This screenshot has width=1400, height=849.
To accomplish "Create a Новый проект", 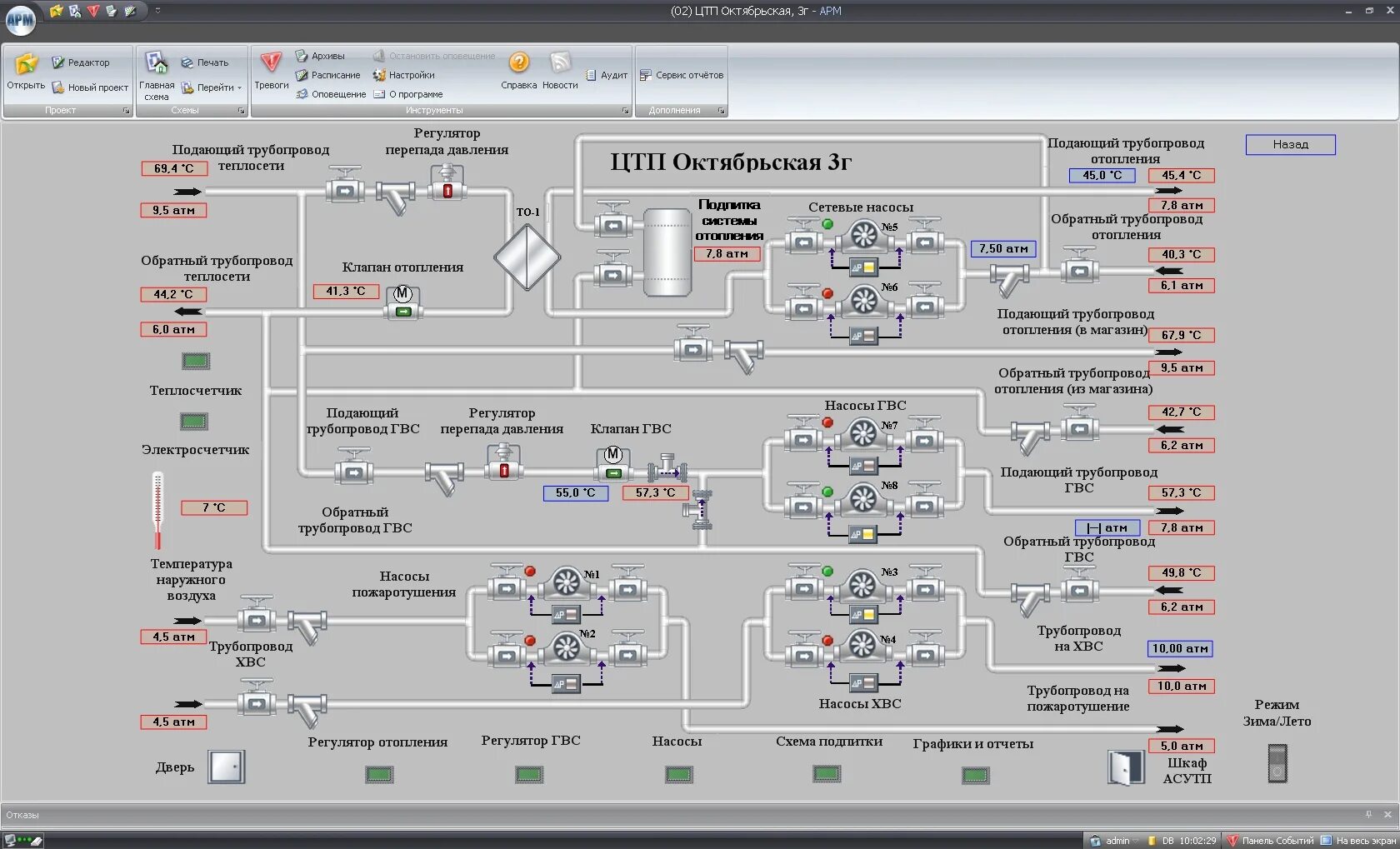I will [x=90, y=87].
